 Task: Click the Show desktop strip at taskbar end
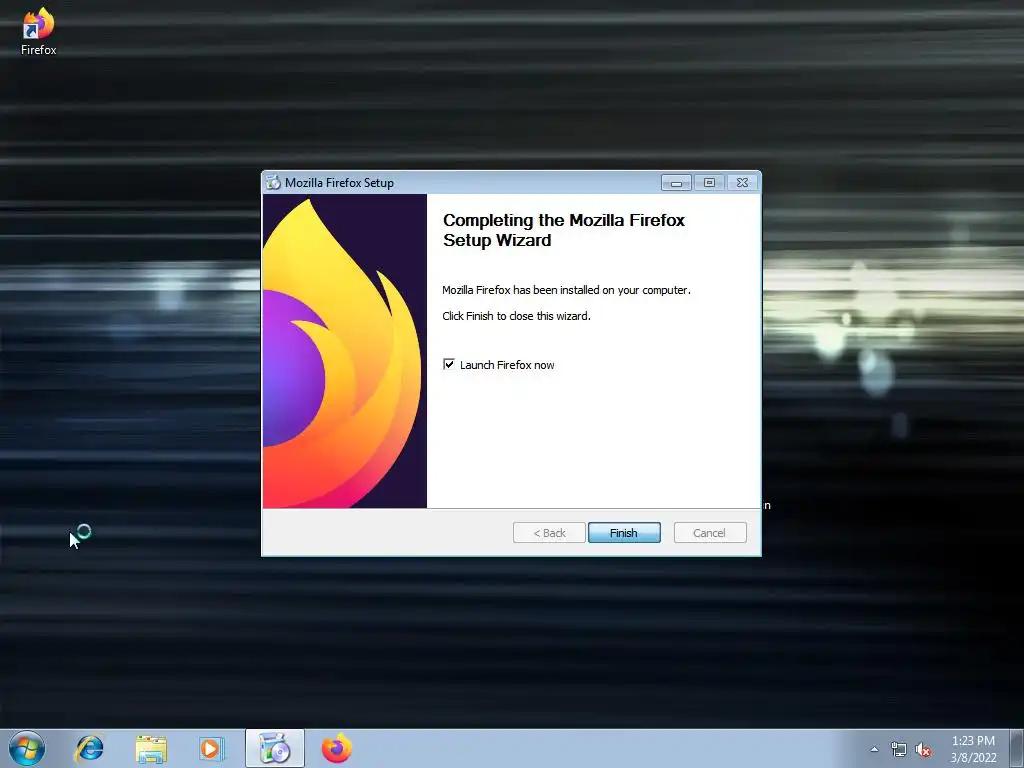pos(1017,748)
